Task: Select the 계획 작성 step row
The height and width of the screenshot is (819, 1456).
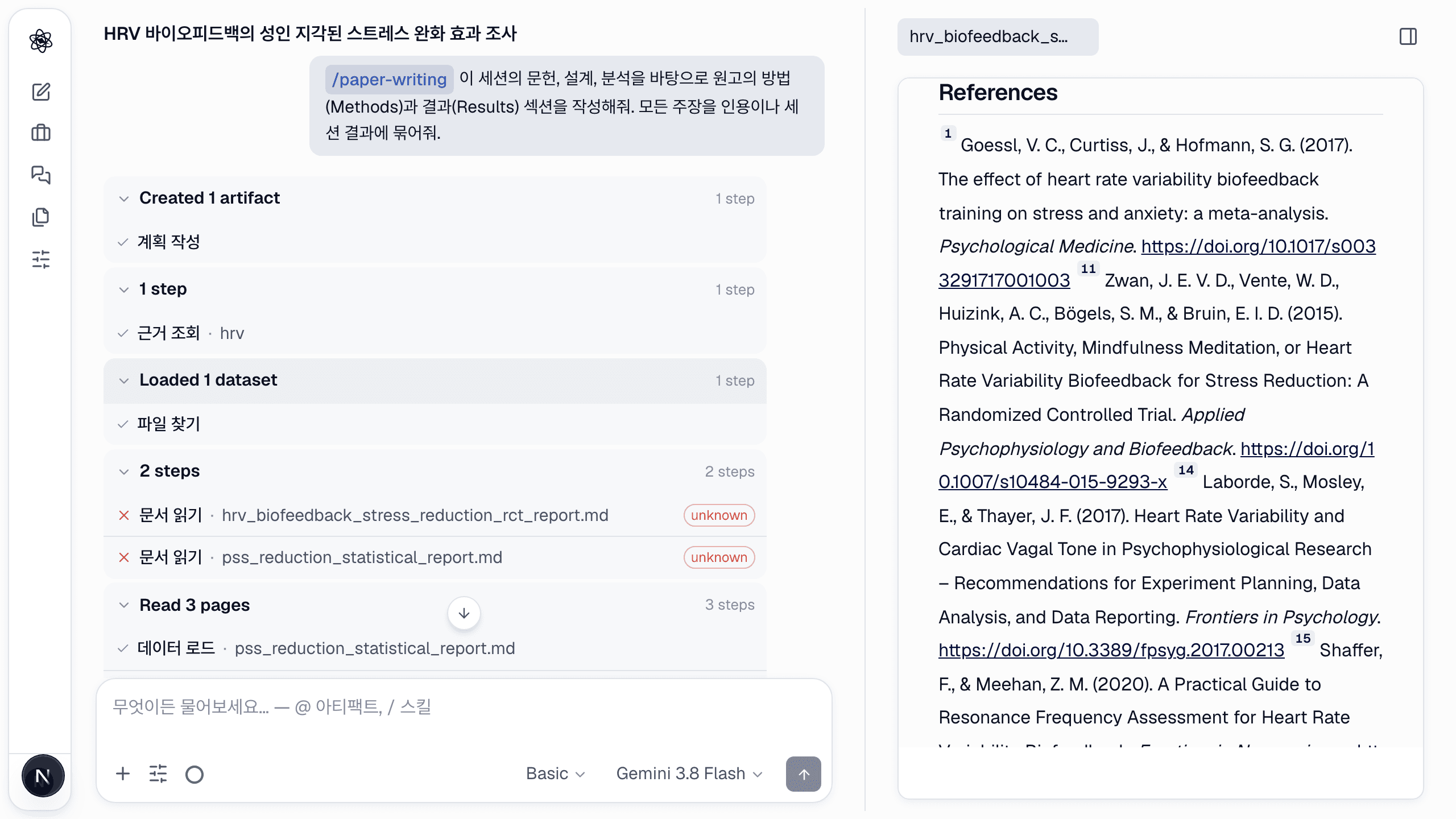Action: click(x=435, y=242)
